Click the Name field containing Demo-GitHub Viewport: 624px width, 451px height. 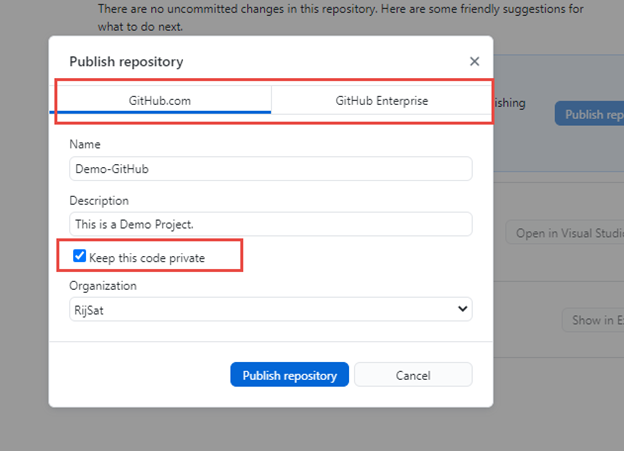tap(270, 169)
